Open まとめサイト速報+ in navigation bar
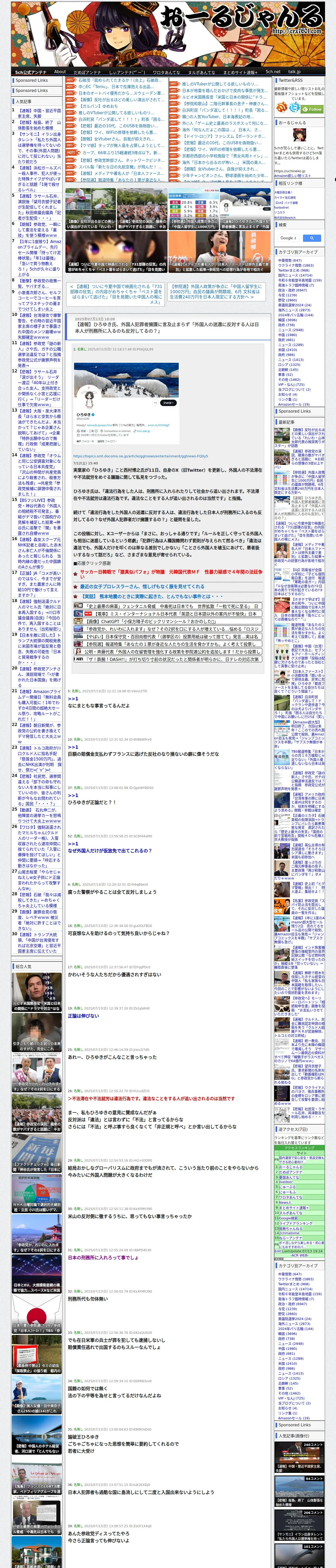This screenshot has height=1568, width=336. pyautogui.click(x=241, y=72)
